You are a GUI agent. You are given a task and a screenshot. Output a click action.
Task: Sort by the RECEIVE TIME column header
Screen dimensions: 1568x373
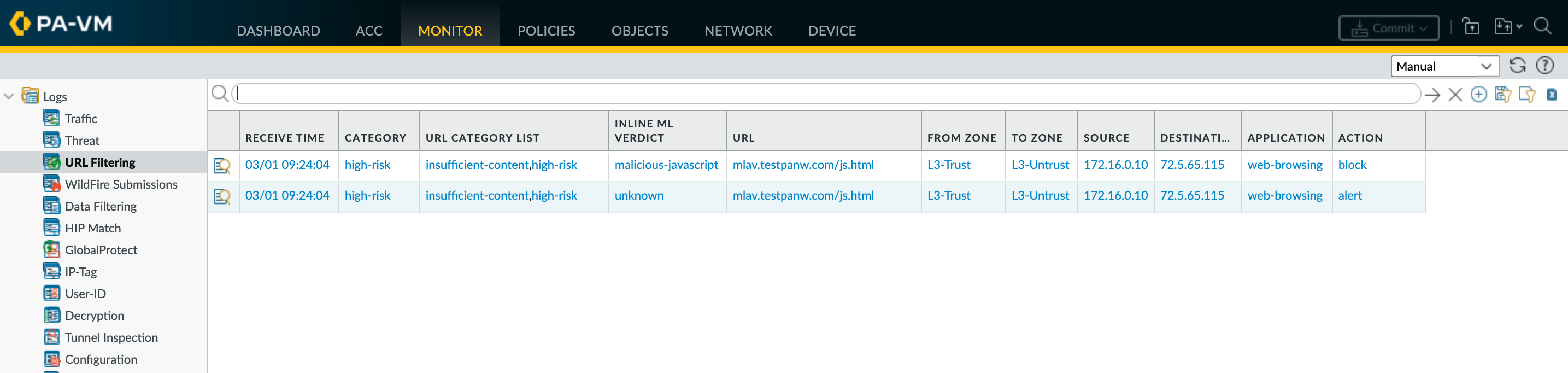(284, 138)
